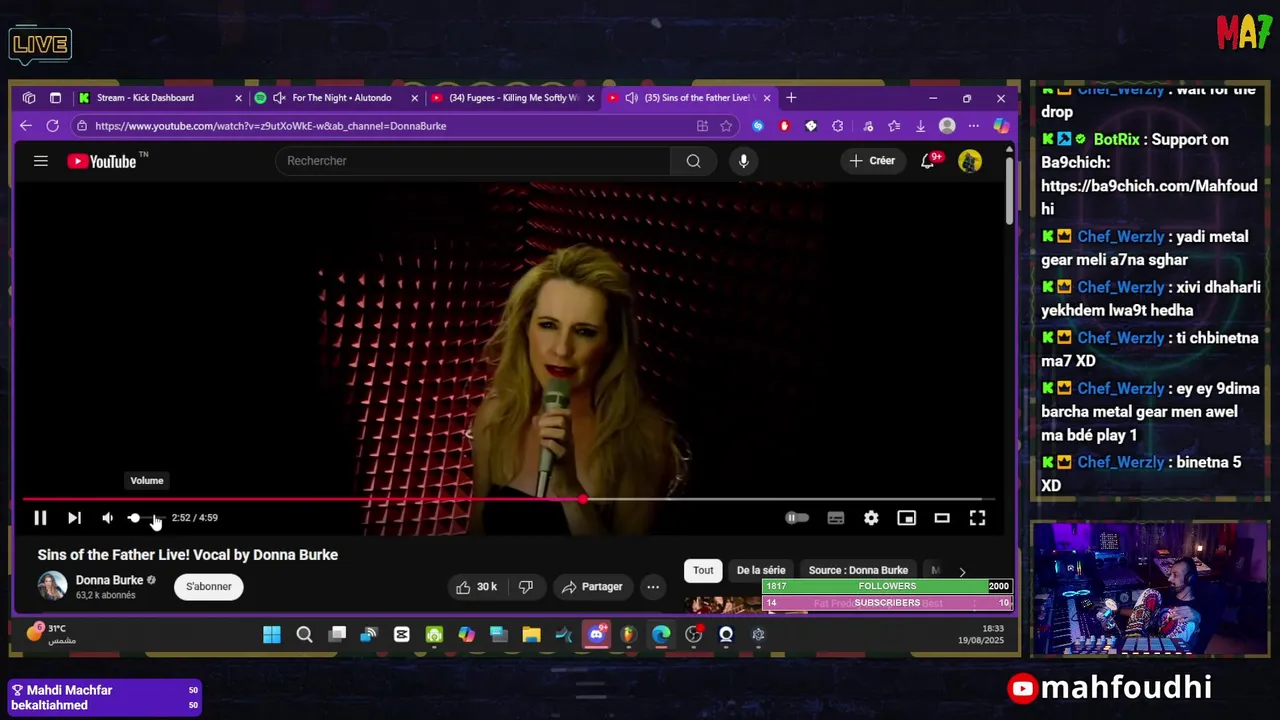Toggle the autoplay switch in the player
This screenshot has width=1280, height=720.
click(x=797, y=518)
